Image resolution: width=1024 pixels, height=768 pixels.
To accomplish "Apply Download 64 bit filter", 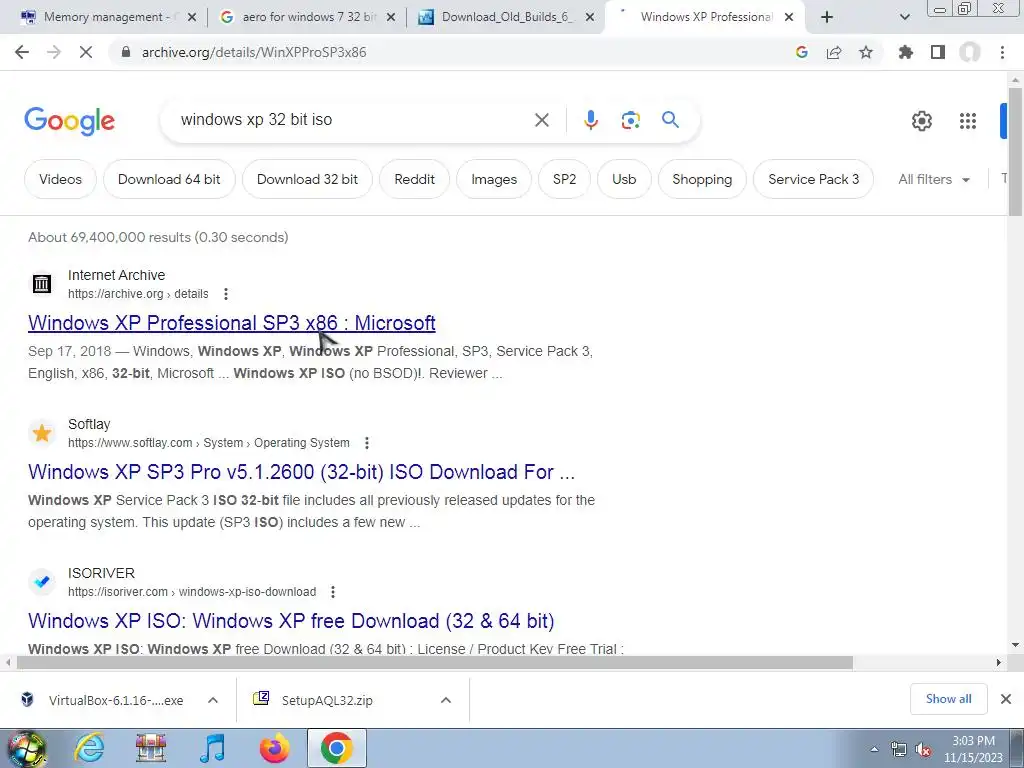I will click(169, 179).
